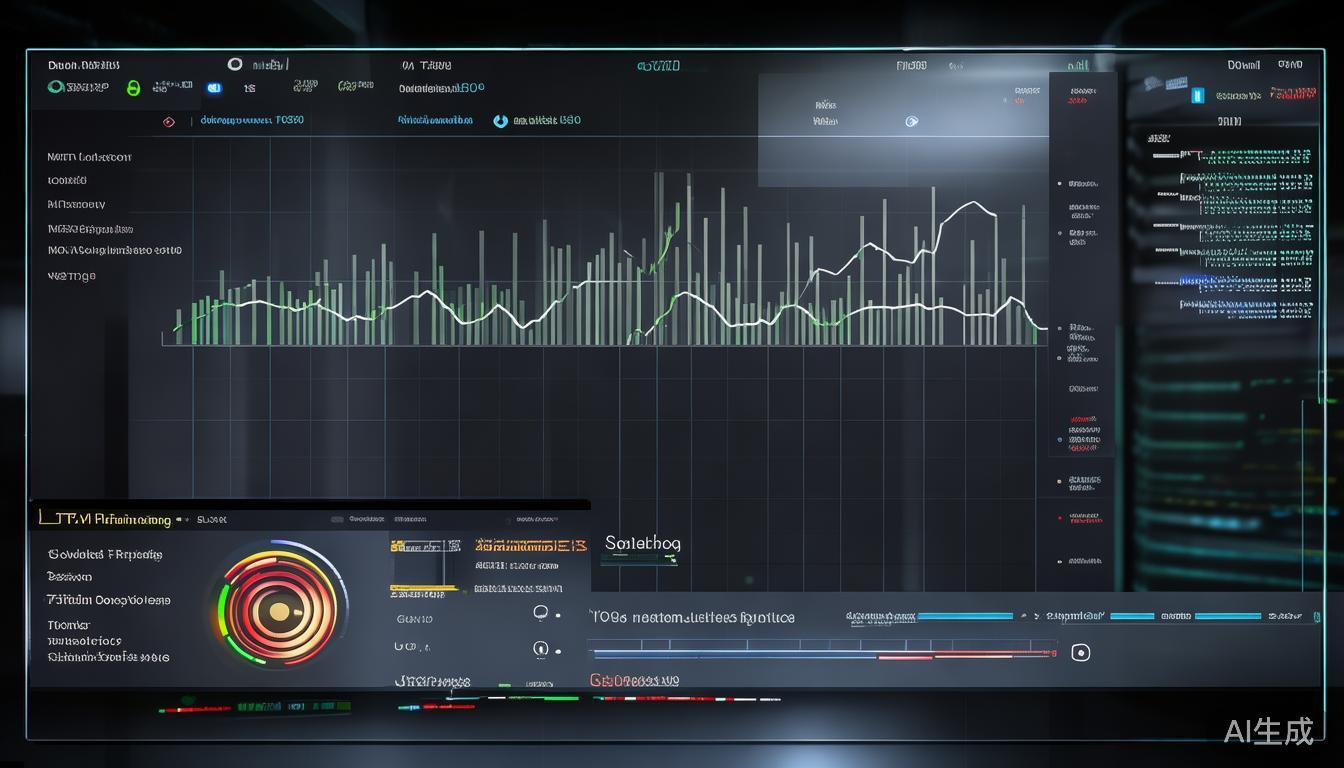Click the square record icon beside timeline
The height and width of the screenshot is (768, 1344).
(x=1079, y=652)
